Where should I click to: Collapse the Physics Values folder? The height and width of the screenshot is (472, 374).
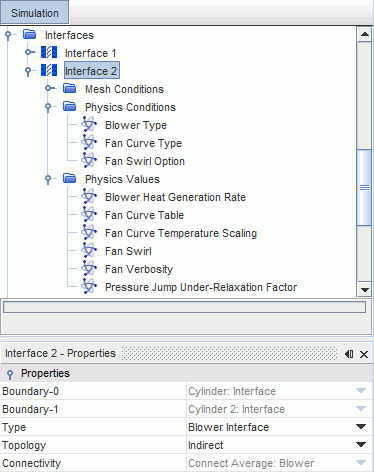pos(48,179)
